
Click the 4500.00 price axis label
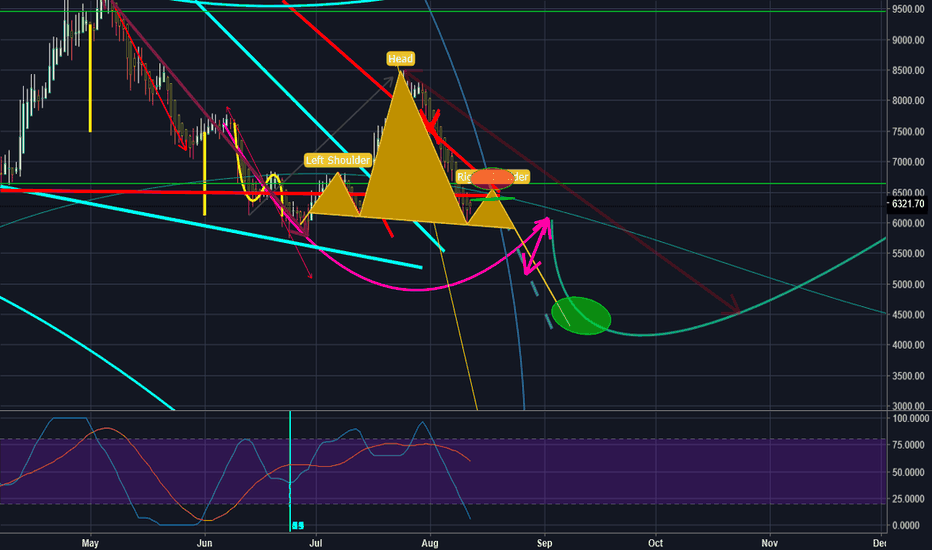pos(908,315)
